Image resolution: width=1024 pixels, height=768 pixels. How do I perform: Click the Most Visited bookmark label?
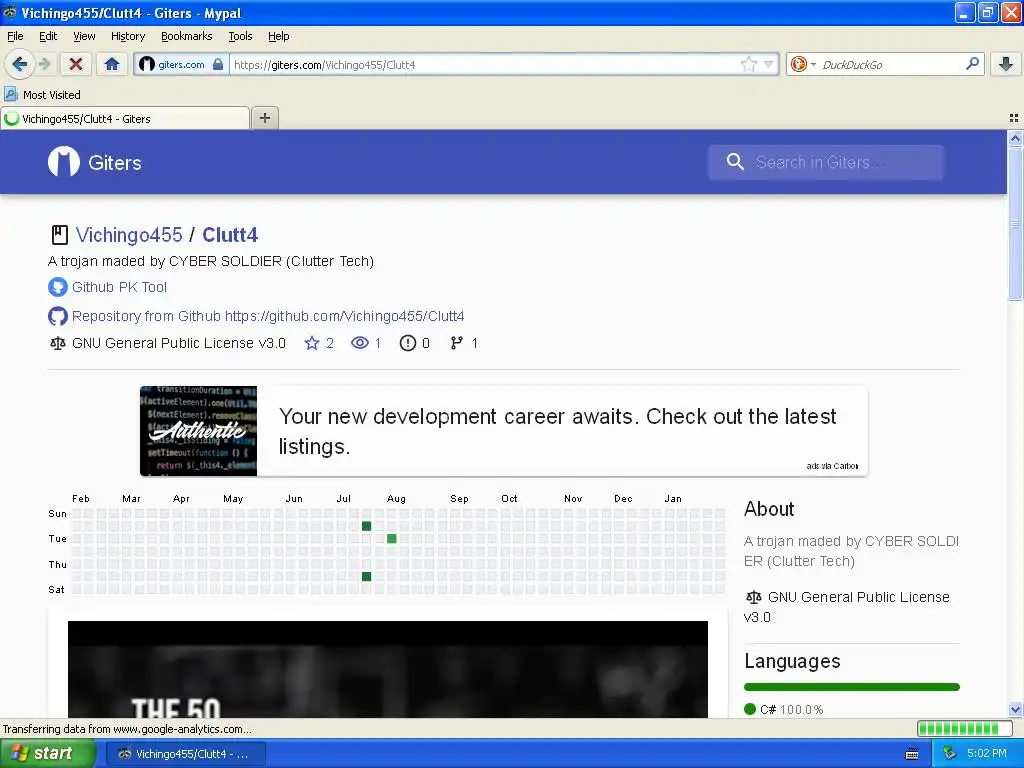click(52, 95)
